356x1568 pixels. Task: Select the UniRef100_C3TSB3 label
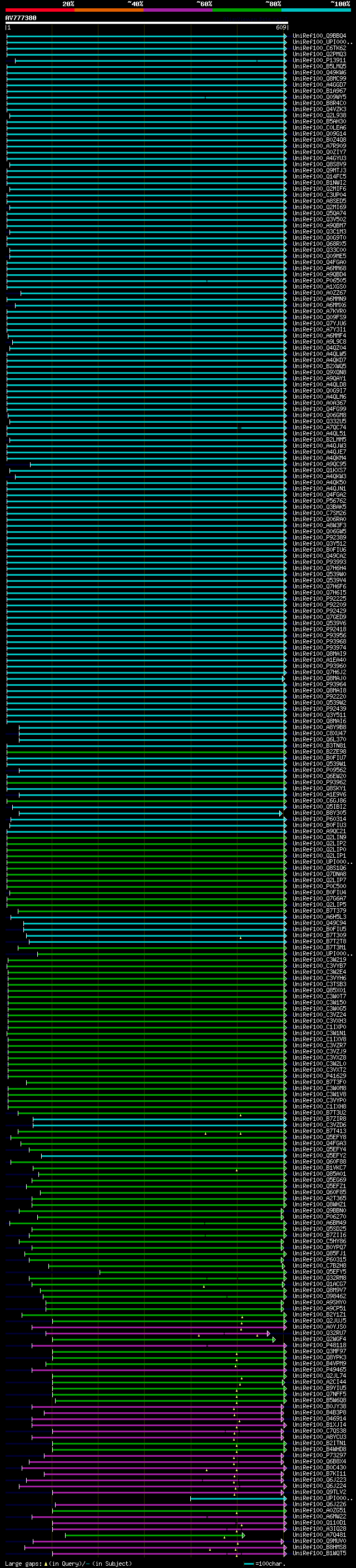(x=319, y=985)
